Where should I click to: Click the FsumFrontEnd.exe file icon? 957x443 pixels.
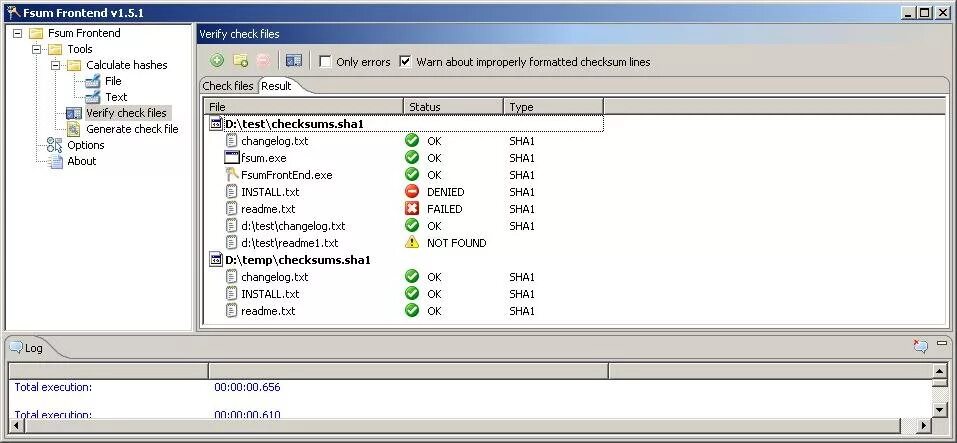(x=231, y=175)
